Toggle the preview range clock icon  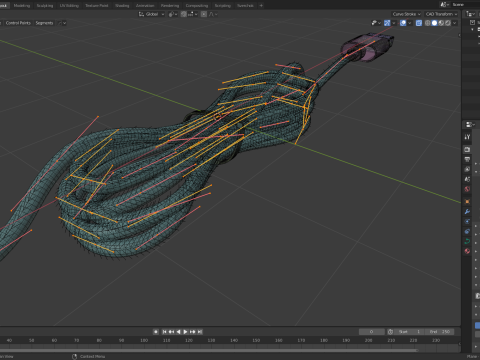click(x=390, y=332)
